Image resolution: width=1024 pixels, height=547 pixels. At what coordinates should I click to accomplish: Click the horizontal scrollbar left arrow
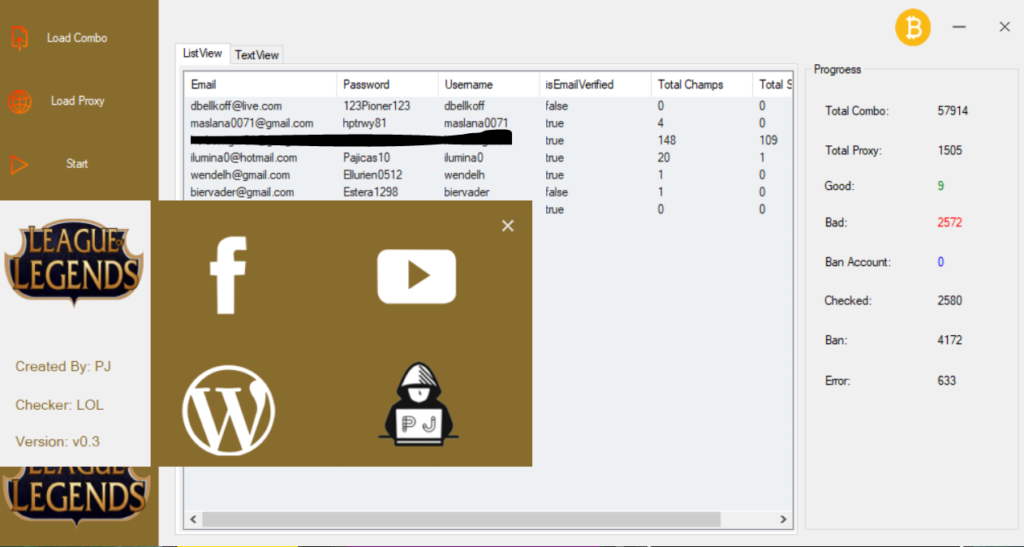click(193, 519)
